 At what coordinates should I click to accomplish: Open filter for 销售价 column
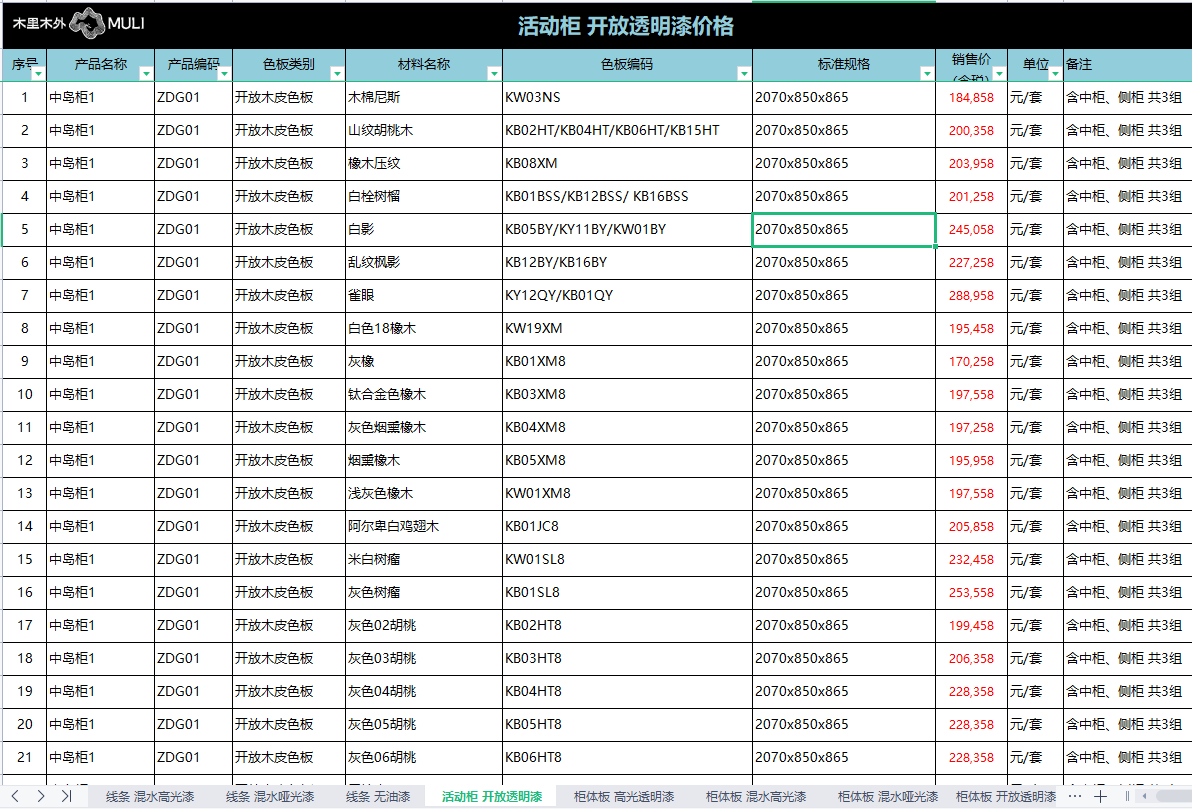click(998, 73)
